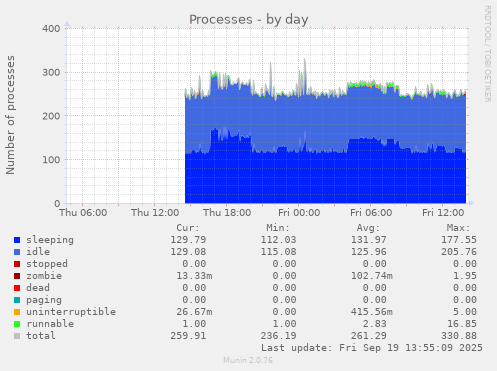Screen dimensions: 497x371
Task: Click the 'runnable' legend label
Action: tap(50, 324)
